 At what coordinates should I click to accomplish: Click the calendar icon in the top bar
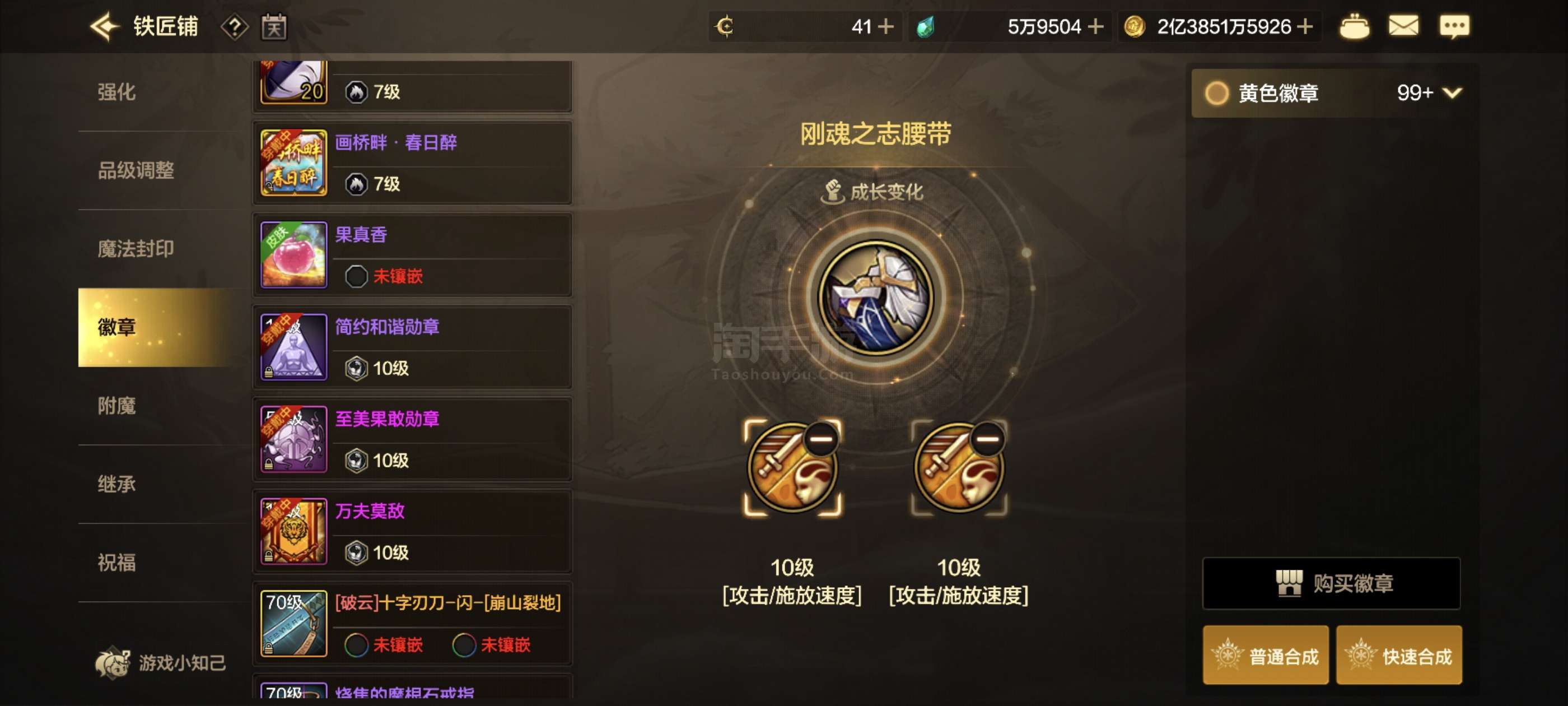pos(274,27)
